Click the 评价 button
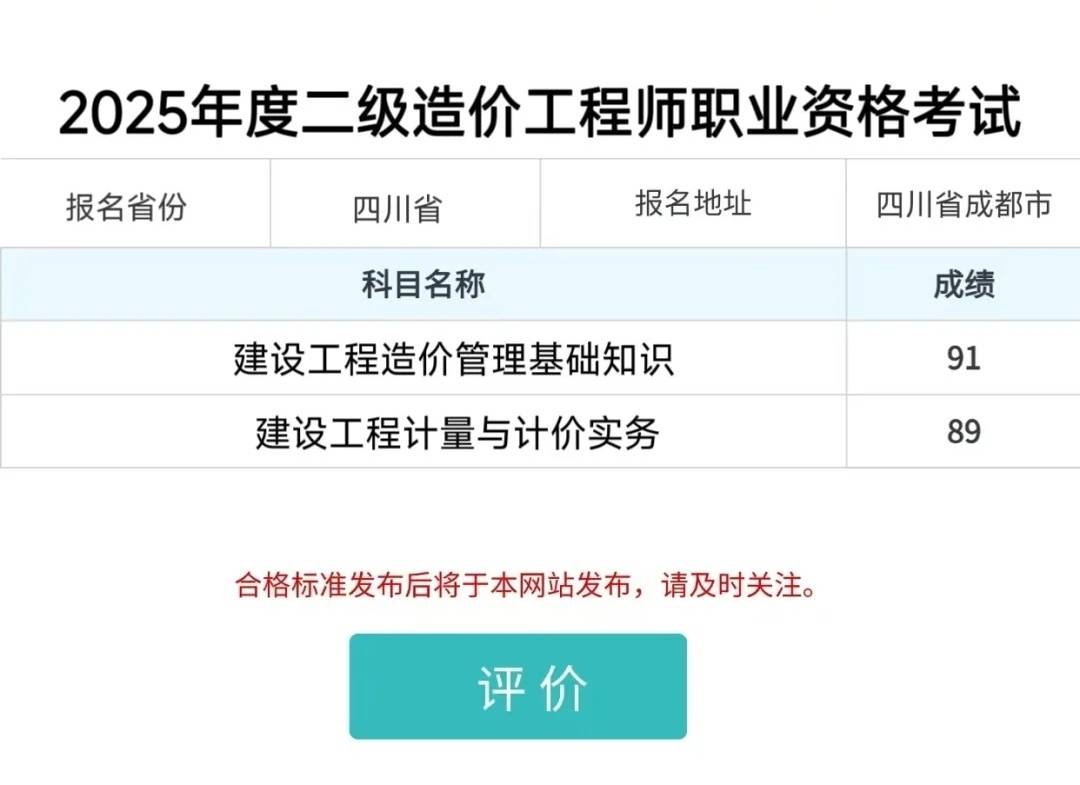 [x=520, y=686]
